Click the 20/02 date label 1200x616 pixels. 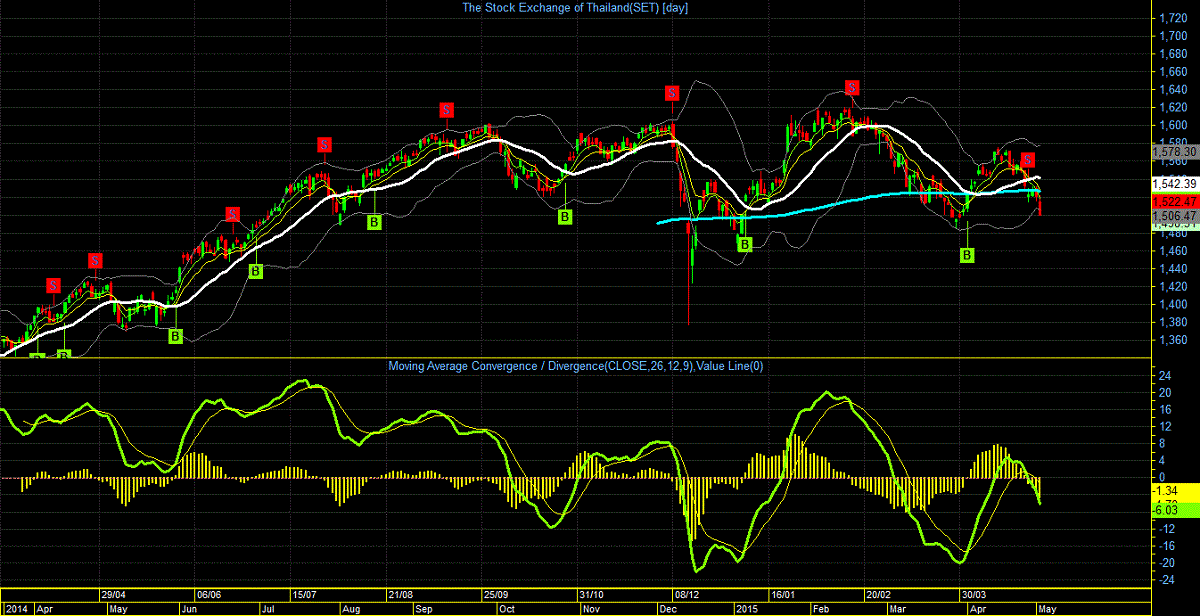pos(880,593)
